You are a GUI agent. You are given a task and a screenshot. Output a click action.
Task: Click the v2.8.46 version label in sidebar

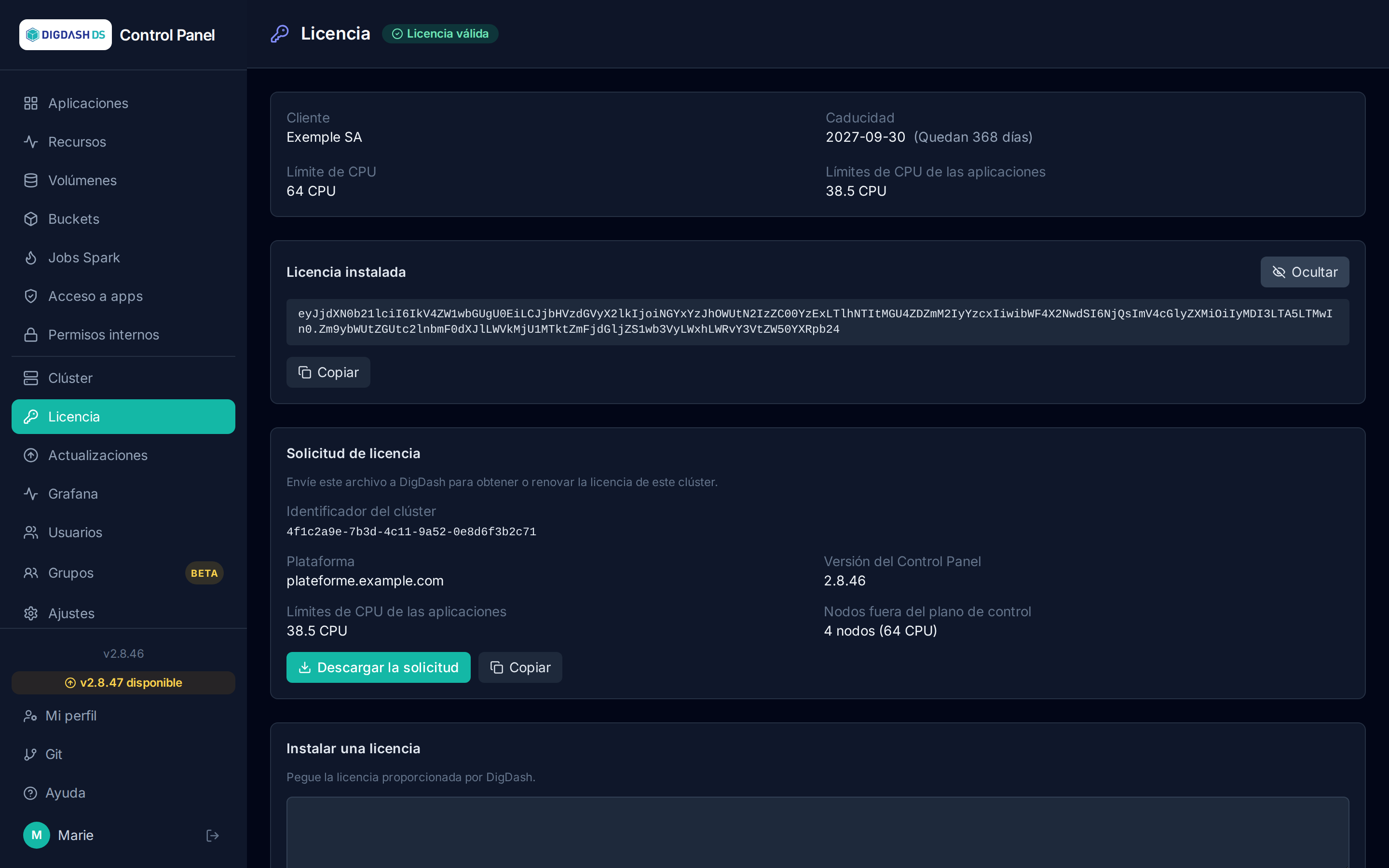click(x=123, y=654)
